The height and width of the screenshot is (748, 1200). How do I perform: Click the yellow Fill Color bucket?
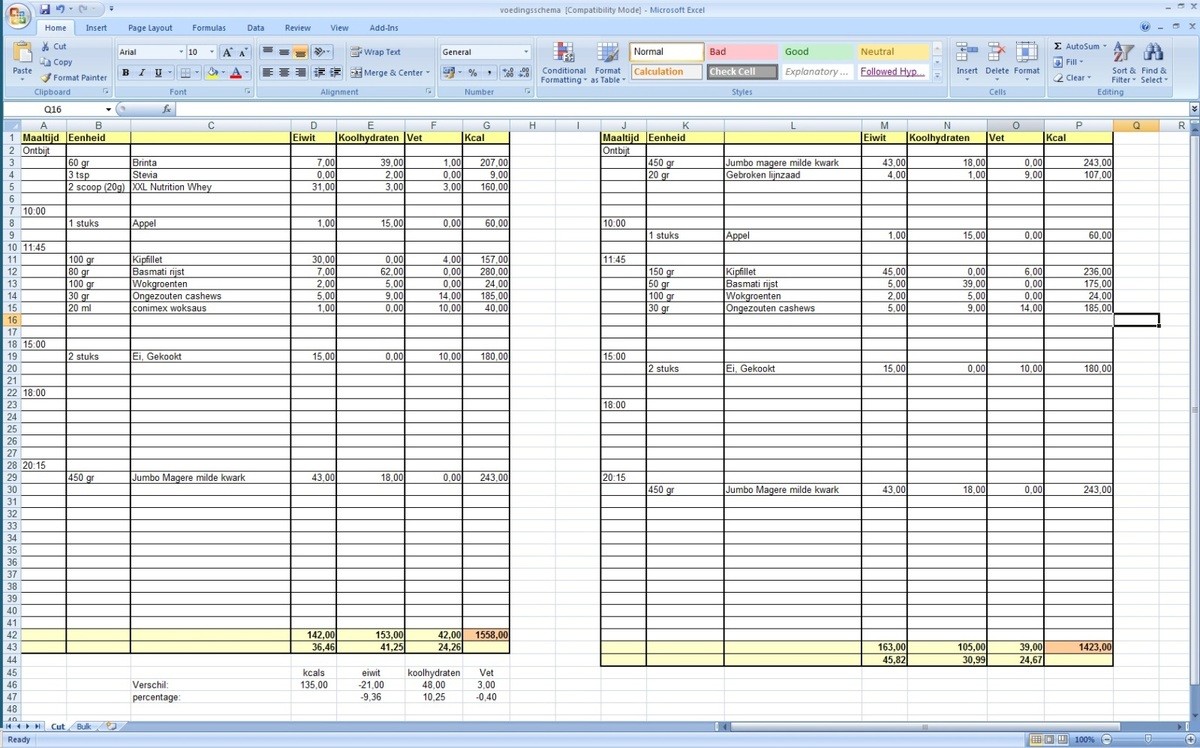coord(212,73)
